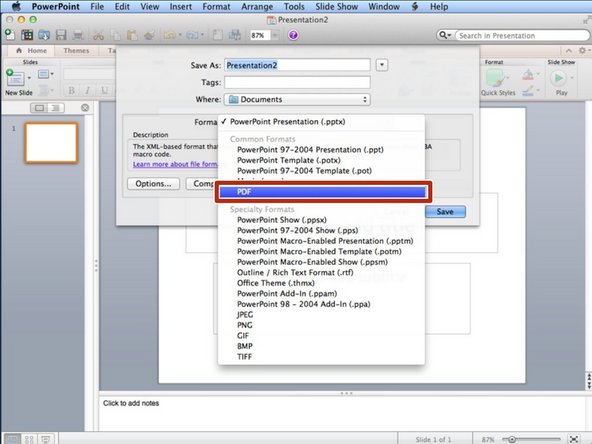The height and width of the screenshot is (444, 592).
Task: Click the Copy toolbar icon
Action: (x=116, y=35)
